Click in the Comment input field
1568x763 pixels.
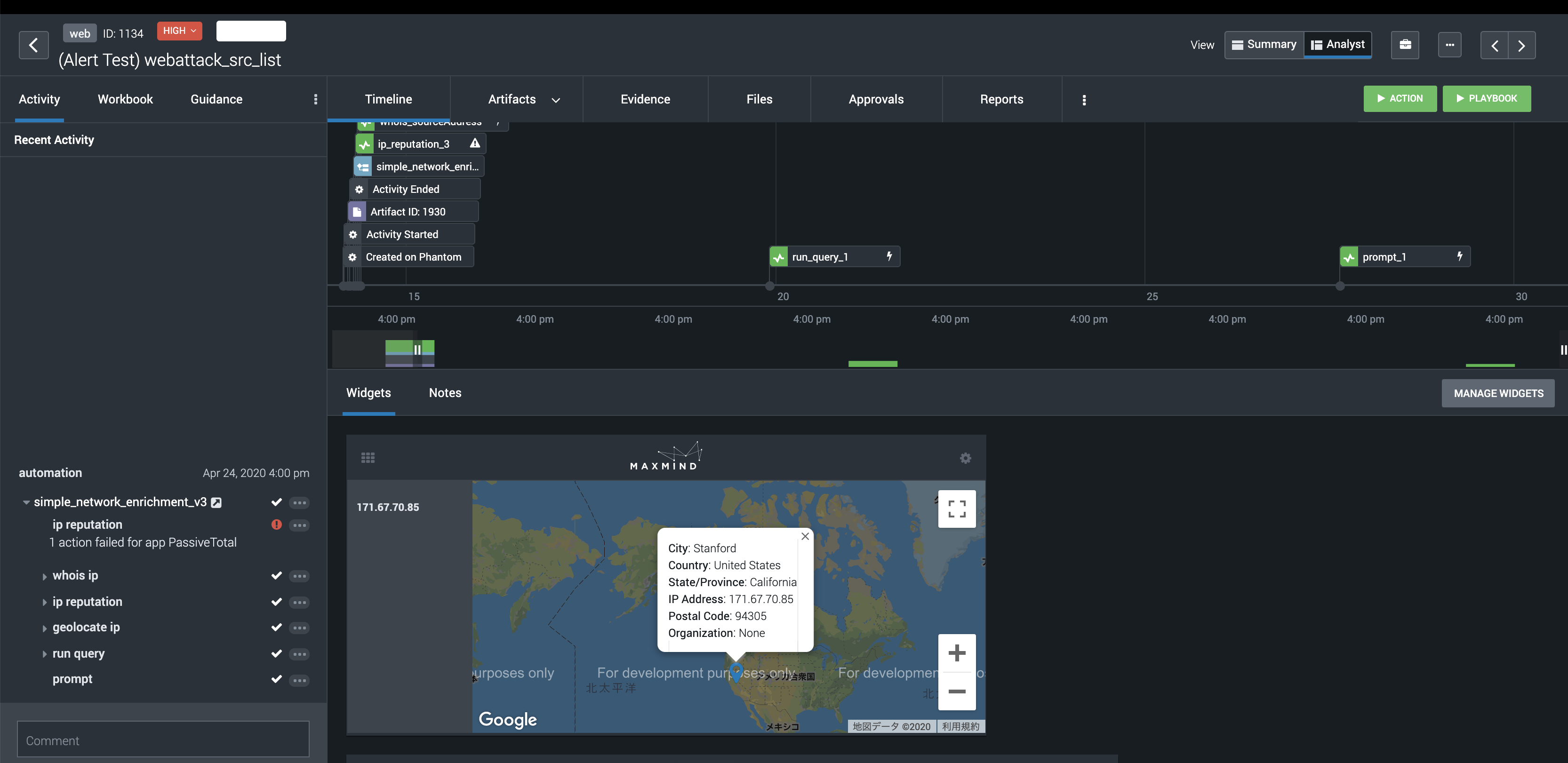click(163, 739)
